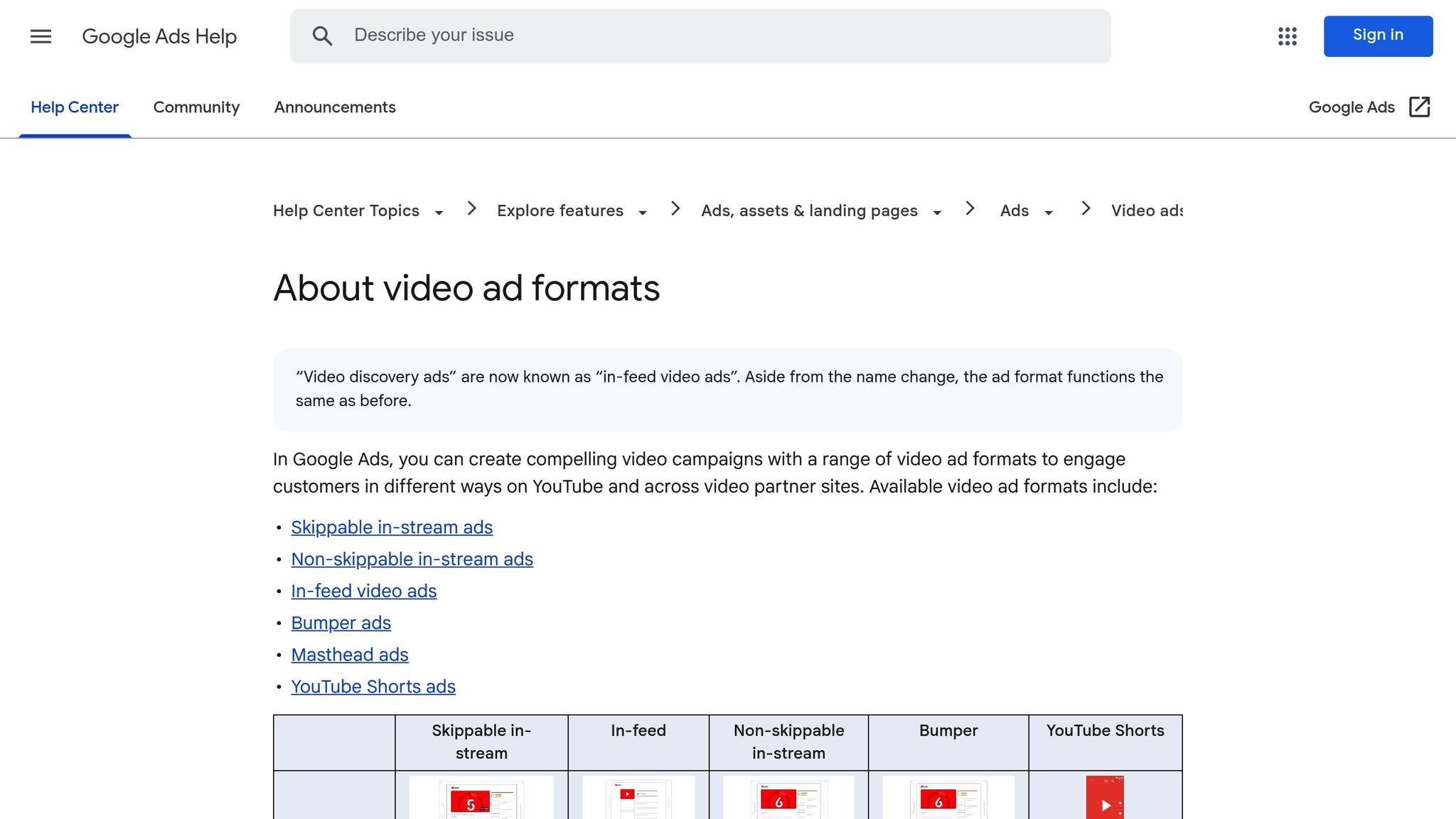The image size is (1456, 819).
Task: Open the Google apps grid
Action: [1287, 36]
